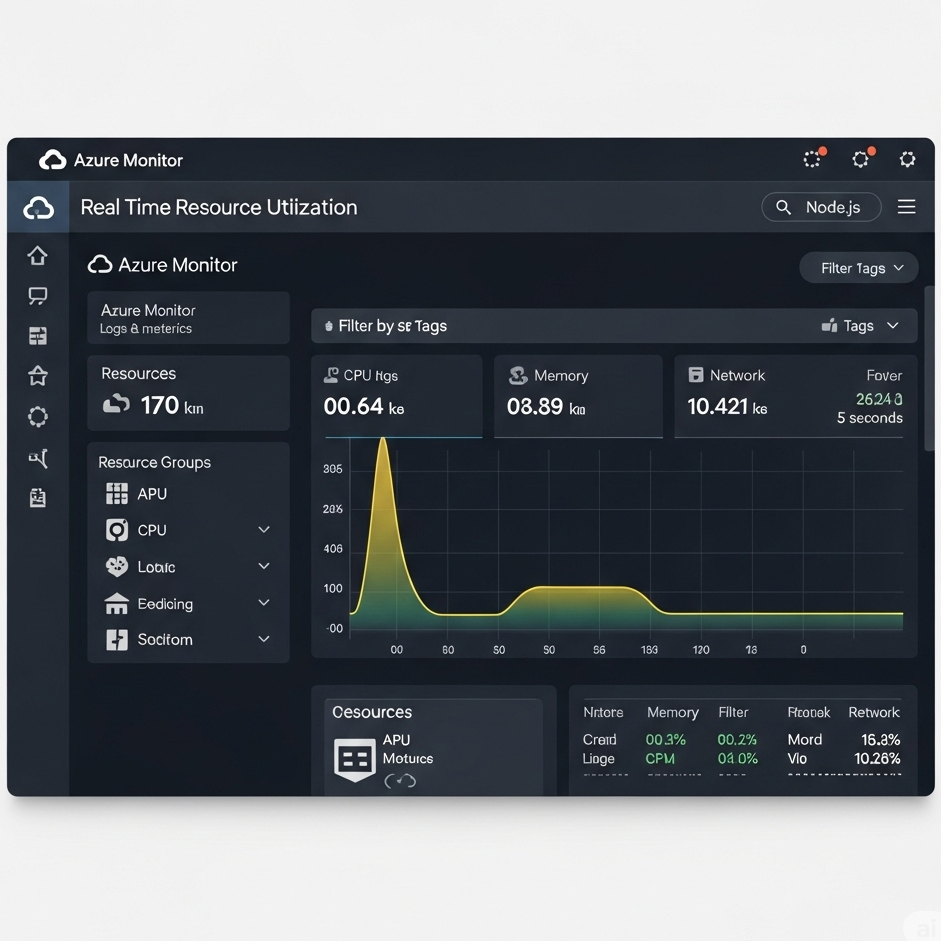Open the Filter Tags dropdown
The height and width of the screenshot is (941, 941).
[x=859, y=268]
